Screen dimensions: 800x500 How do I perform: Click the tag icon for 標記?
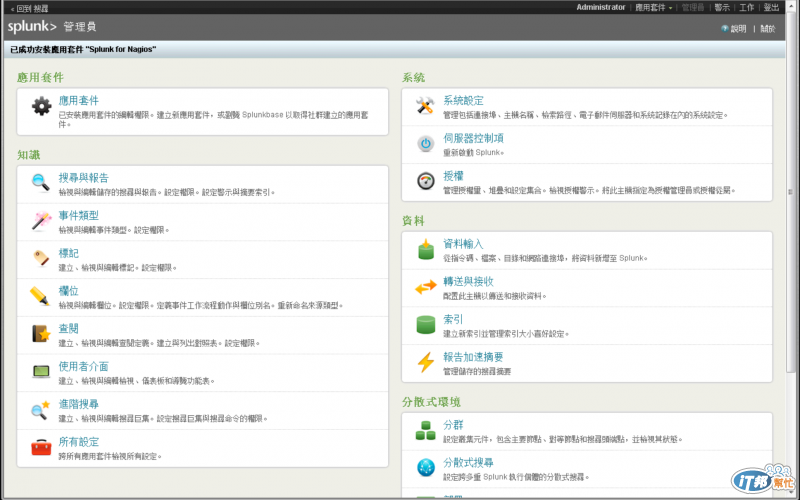click(41, 258)
